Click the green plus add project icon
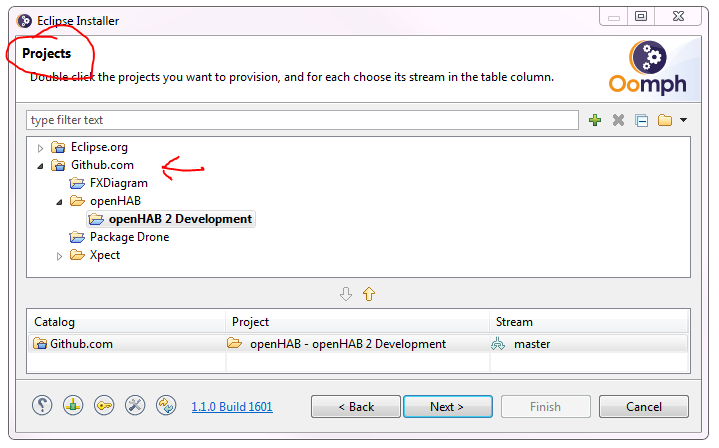The image size is (719, 448). [x=595, y=120]
